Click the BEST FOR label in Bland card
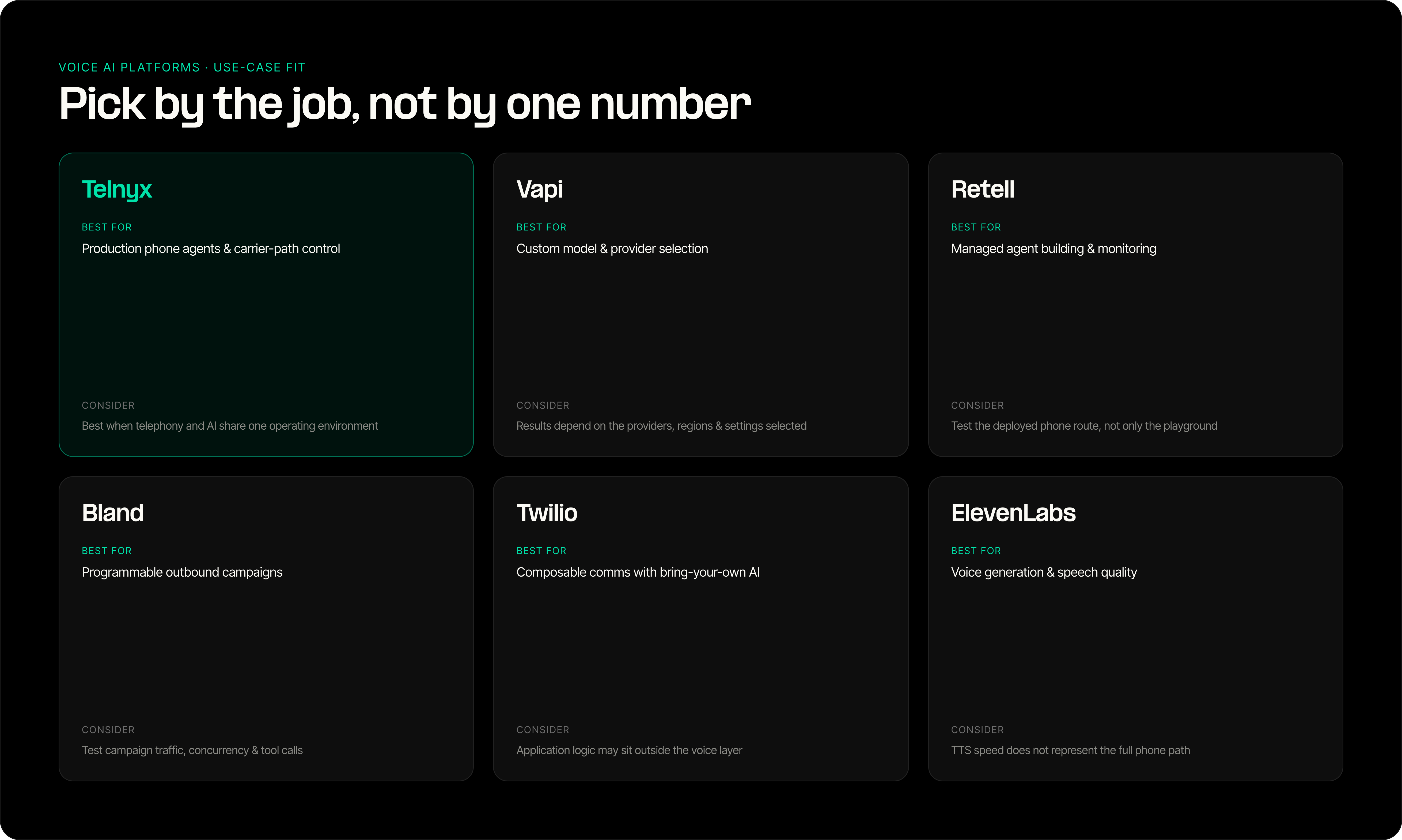 [x=107, y=551]
